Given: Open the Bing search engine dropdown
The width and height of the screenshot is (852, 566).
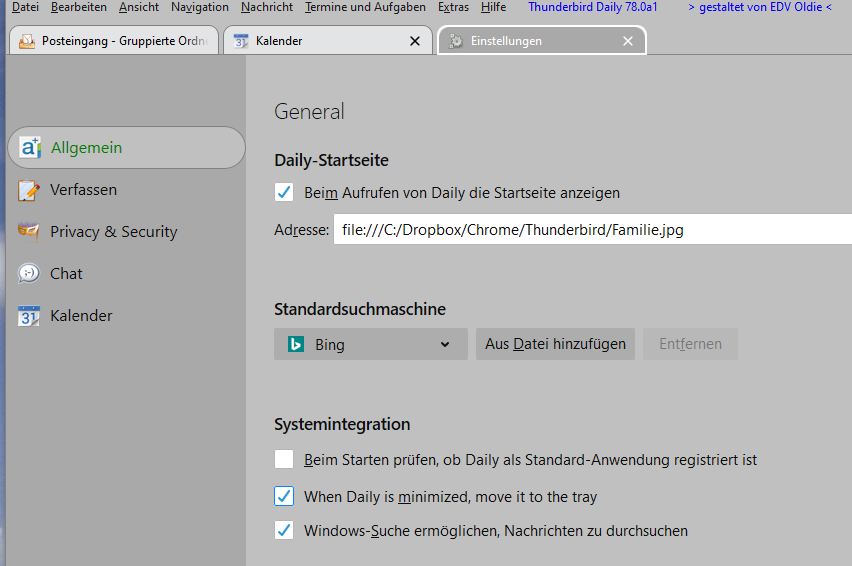Looking at the screenshot, I should 370,344.
